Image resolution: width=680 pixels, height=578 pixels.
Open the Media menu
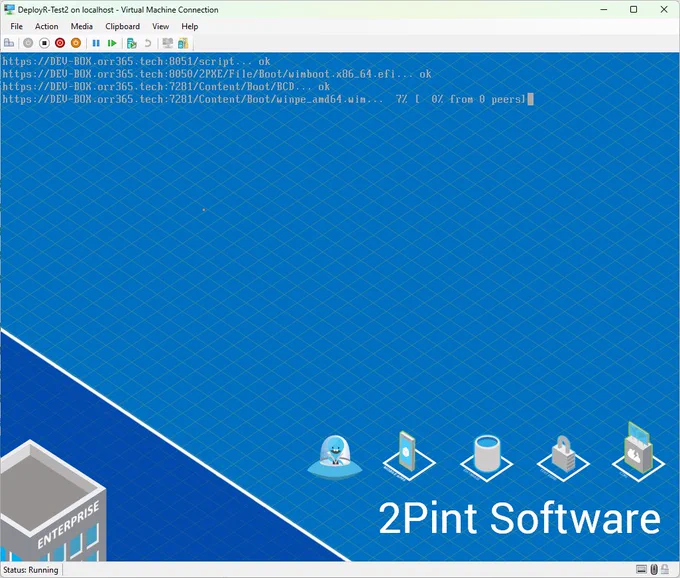click(x=82, y=26)
